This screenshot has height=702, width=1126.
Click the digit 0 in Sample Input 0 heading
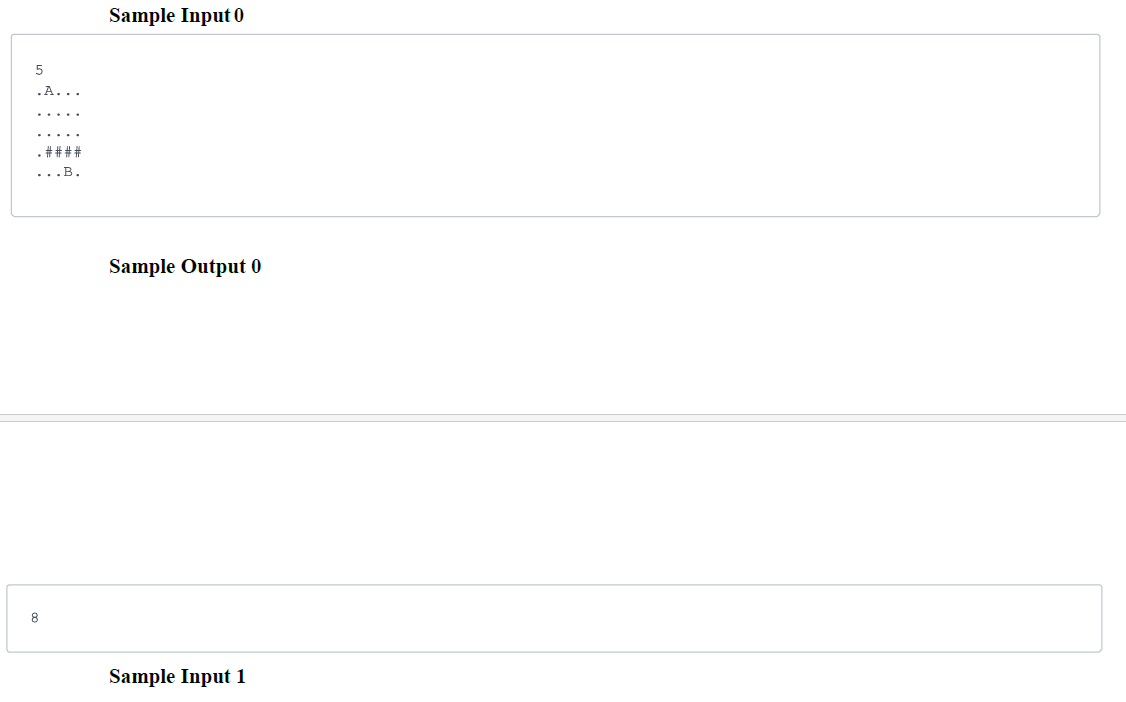click(x=239, y=16)
